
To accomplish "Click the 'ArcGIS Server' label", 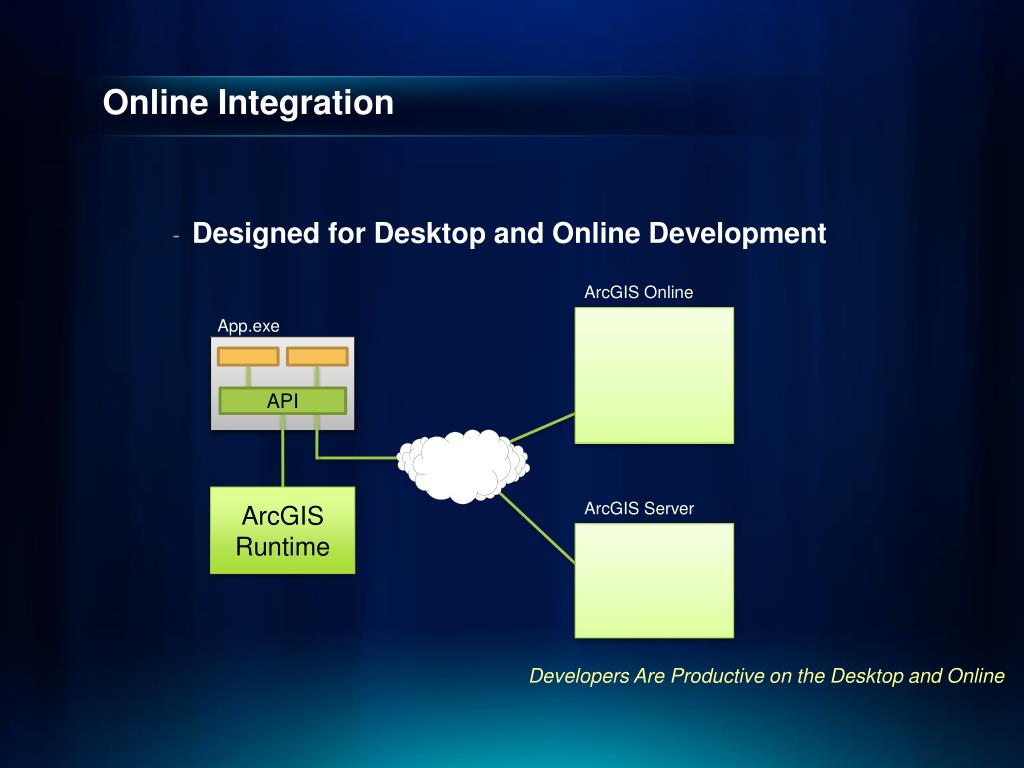I will (x=639, y=508).
